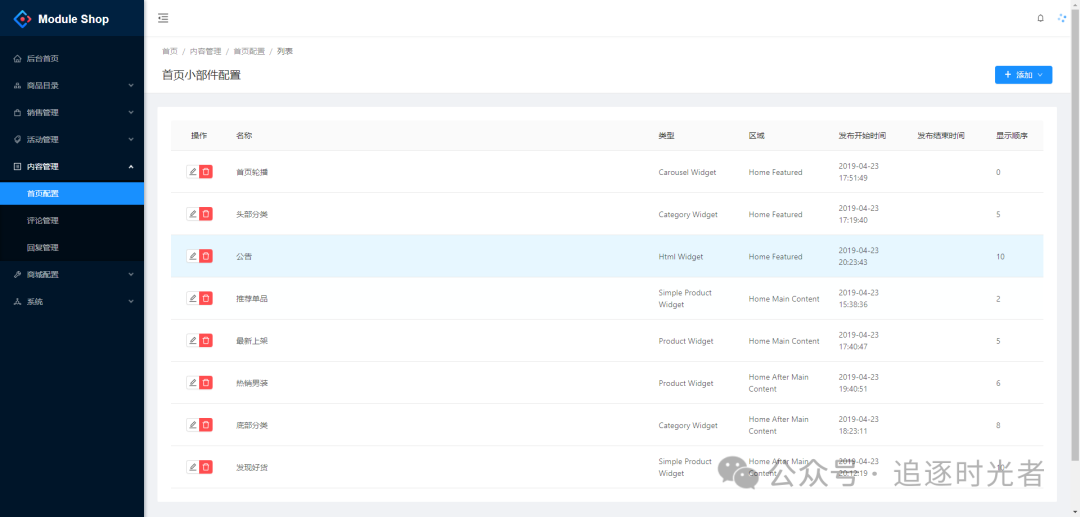Viewport: 1080px width, 517px height.
Task: Expand the 商城配置 menu chevron
Action: pos(131,274)
